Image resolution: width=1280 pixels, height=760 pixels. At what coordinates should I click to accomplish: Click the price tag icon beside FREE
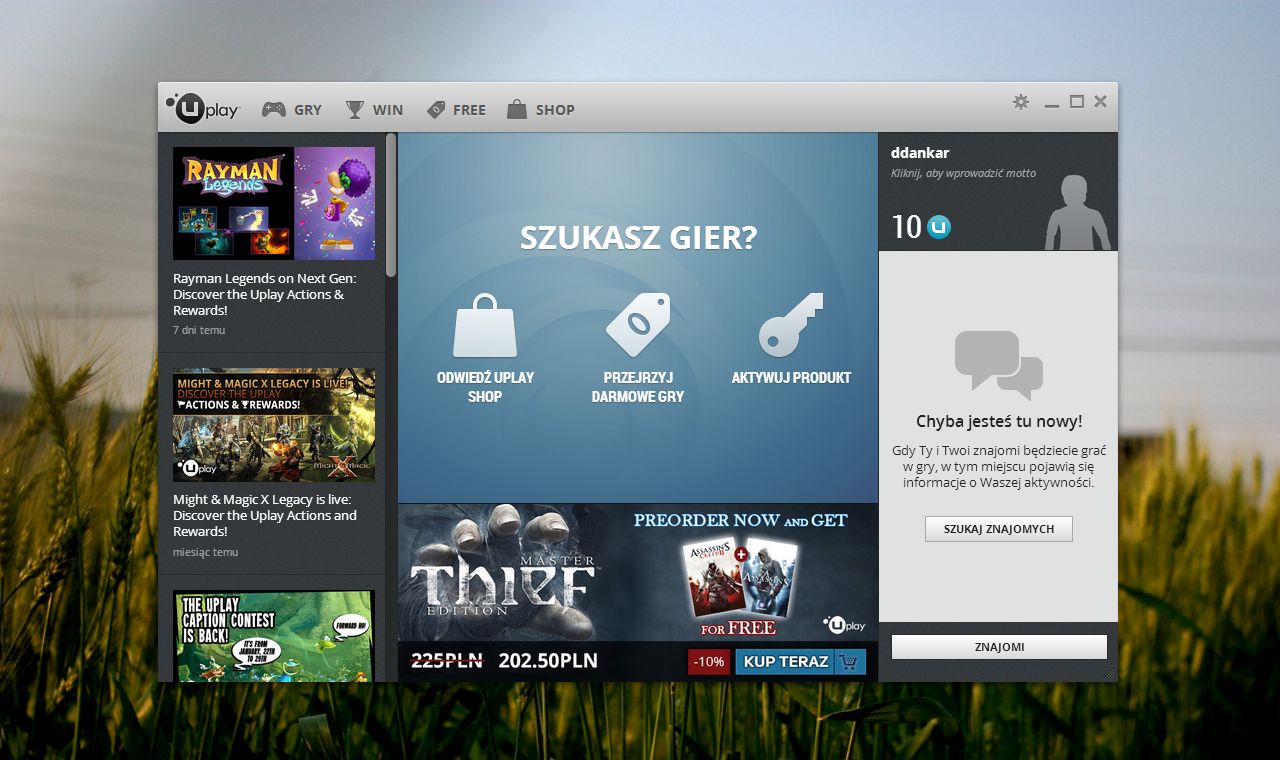click(x=435, y=110)
